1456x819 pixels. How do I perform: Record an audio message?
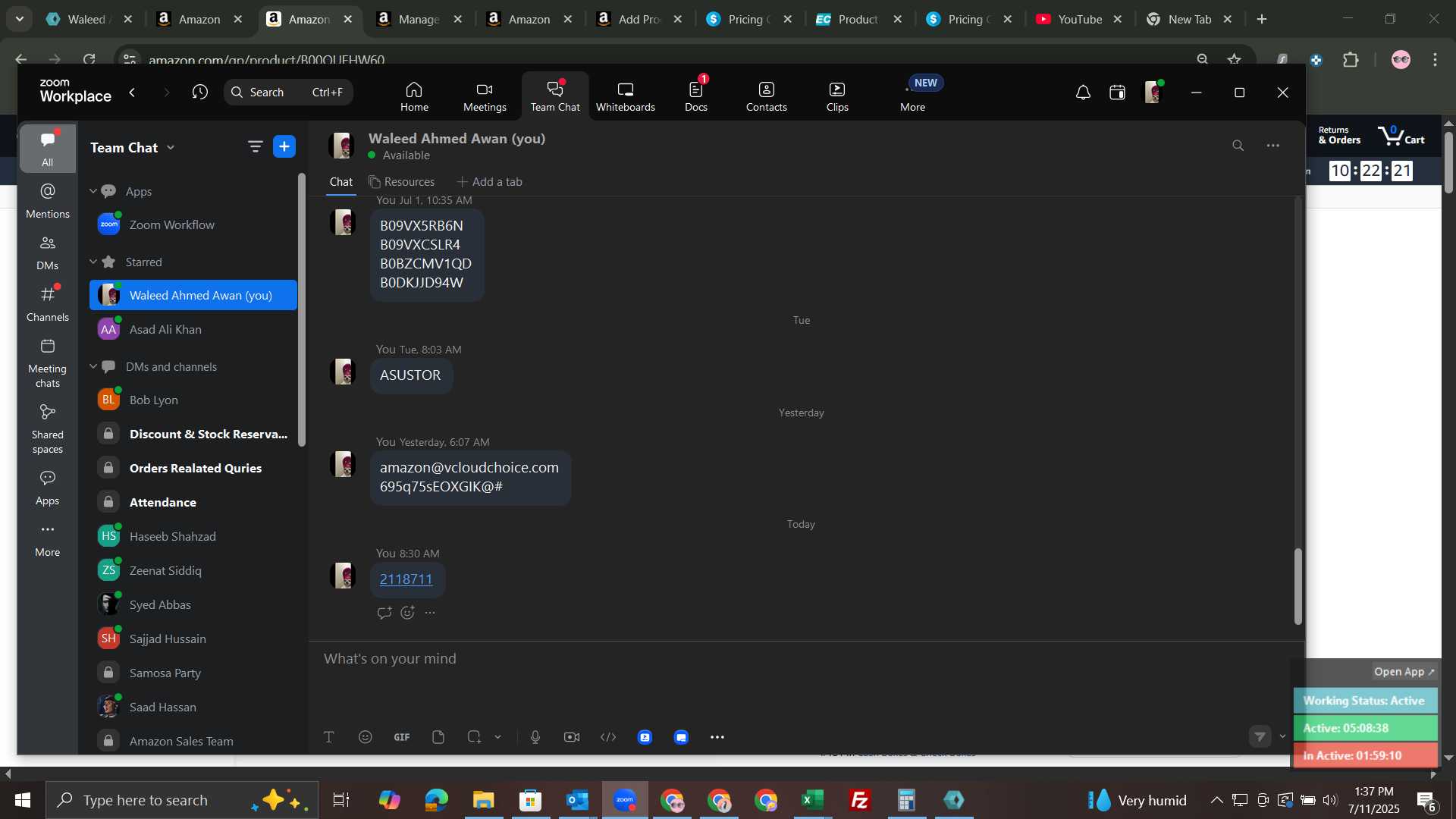(535, 737)
